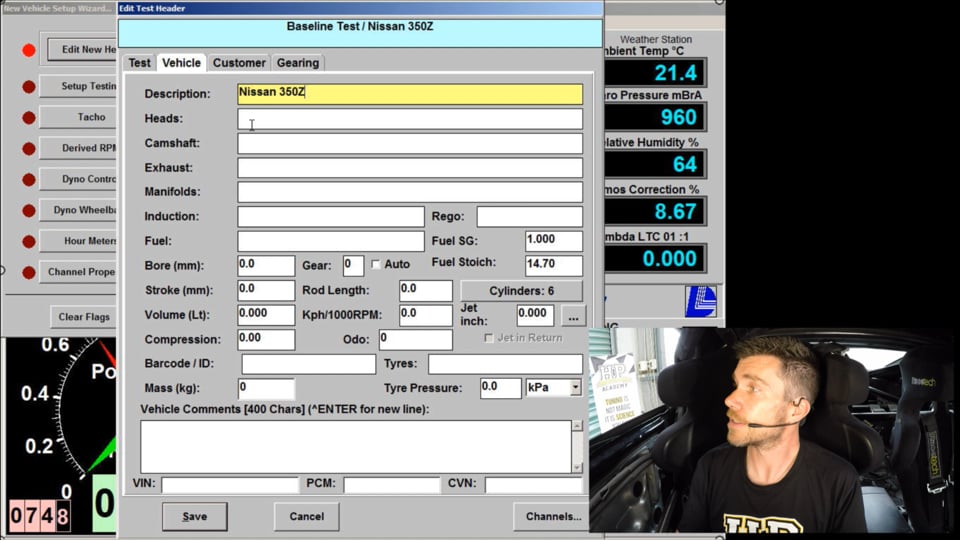Click the Barcode / ID field
Screen dimensions: 960x540
(x=308, y=364)
